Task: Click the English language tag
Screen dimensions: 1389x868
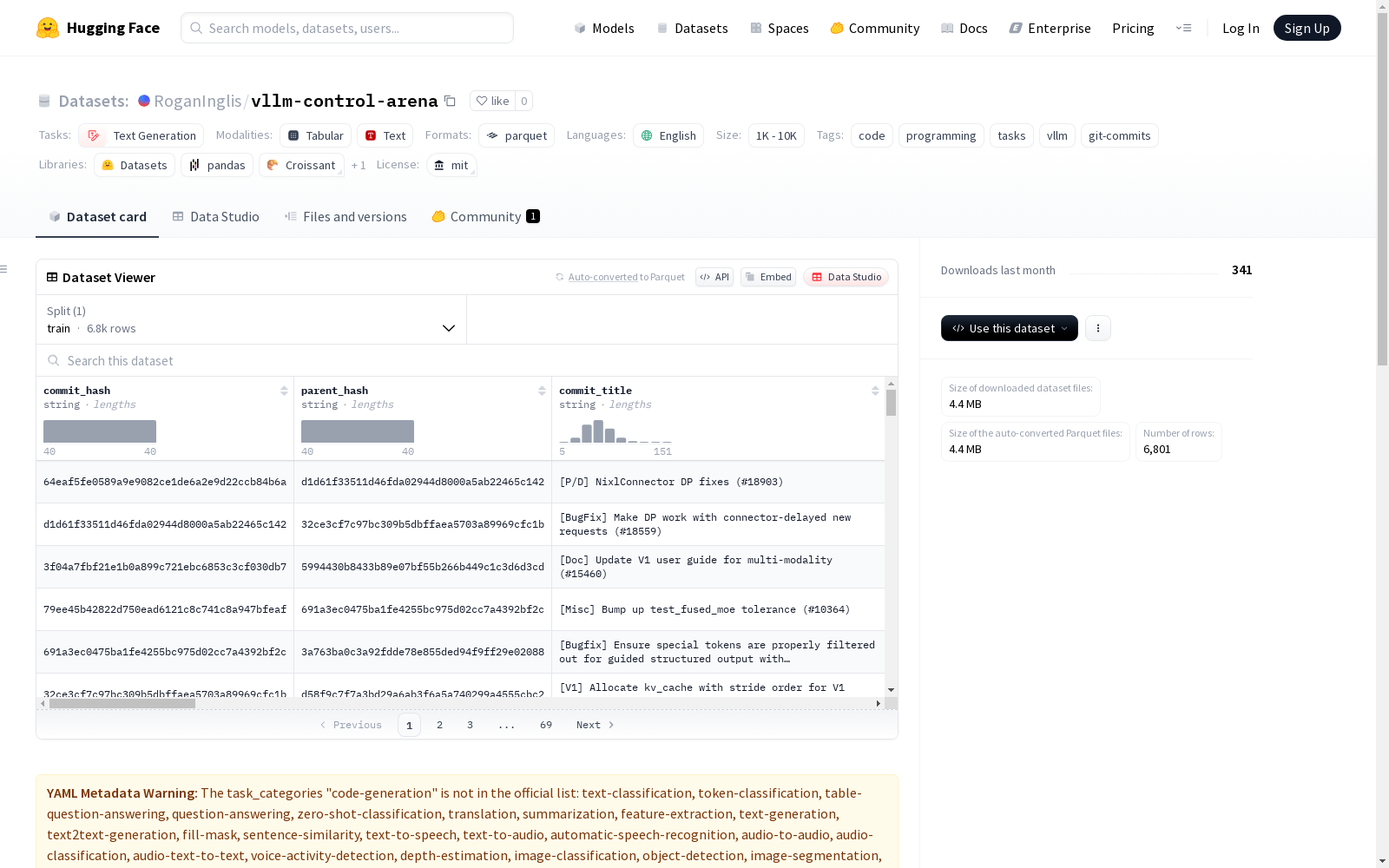Action: [668, 135]
